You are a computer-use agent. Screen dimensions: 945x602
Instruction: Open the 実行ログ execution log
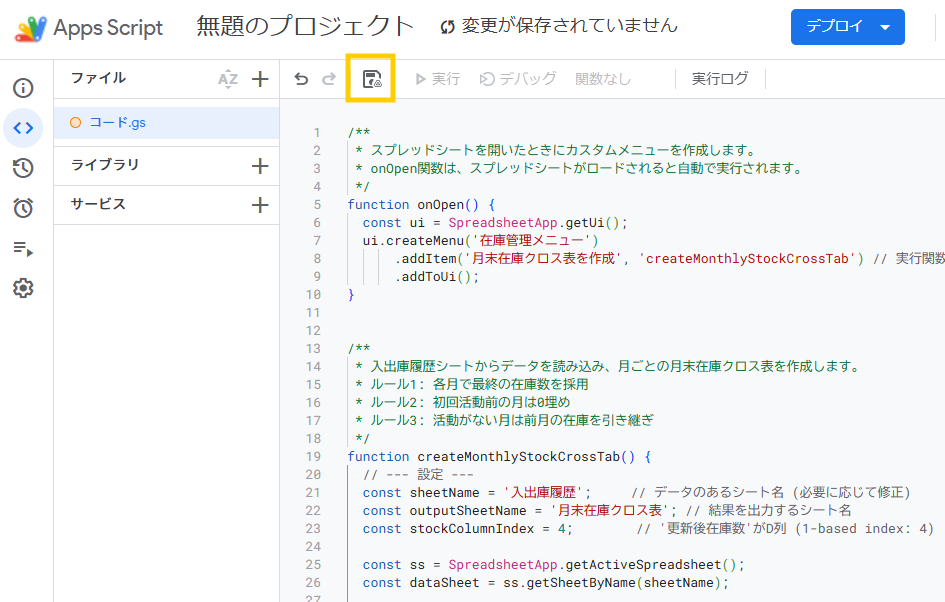coord(720,79)
